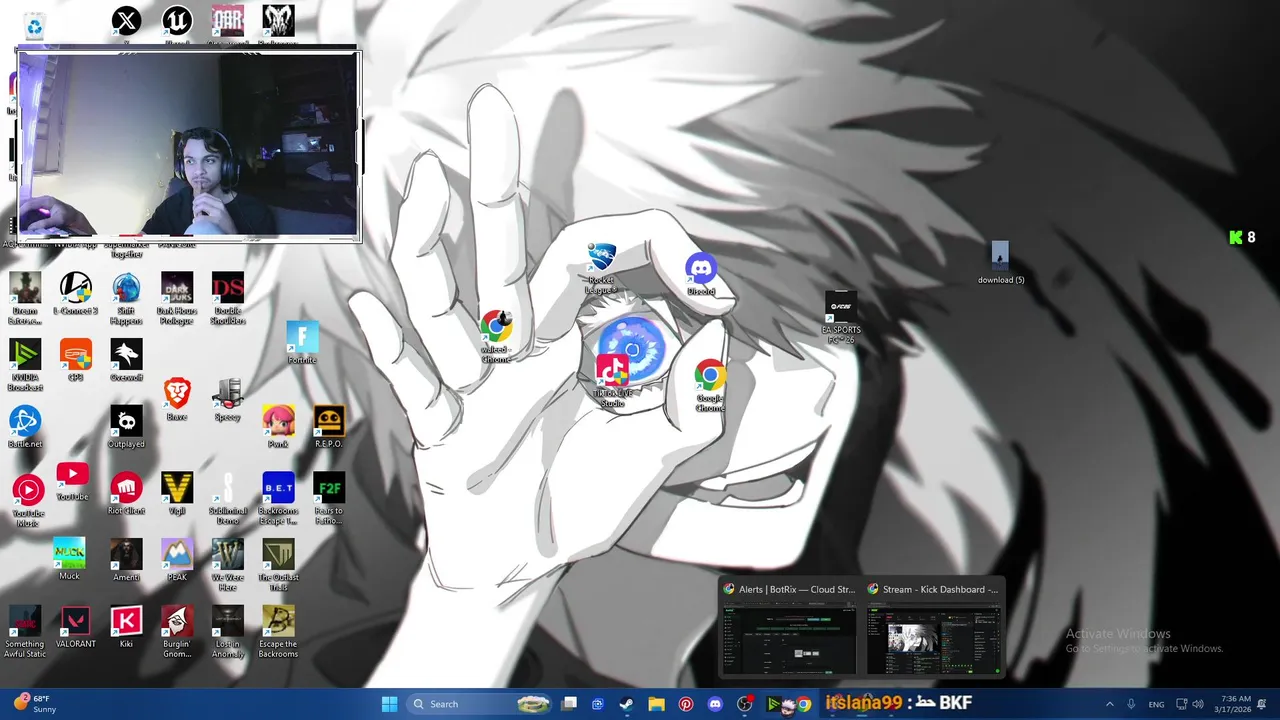Open the Subliminal Demo desktop icon
The height and width of the screenshot is (720, 1280).
pyautogui.click(x=227, y=499)
